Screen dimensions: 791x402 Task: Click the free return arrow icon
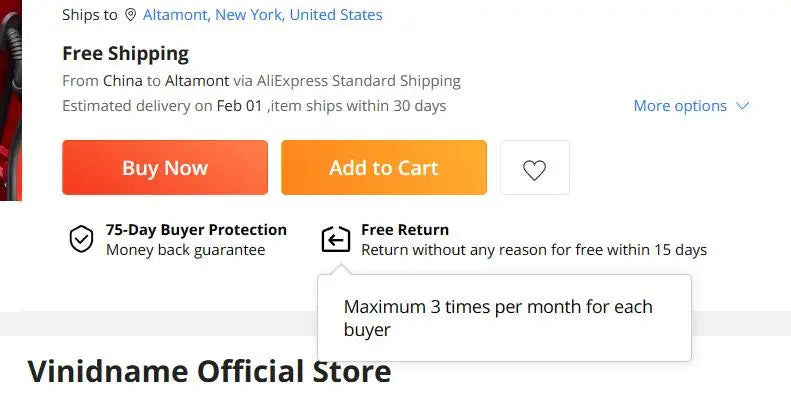tap(336, 240)
